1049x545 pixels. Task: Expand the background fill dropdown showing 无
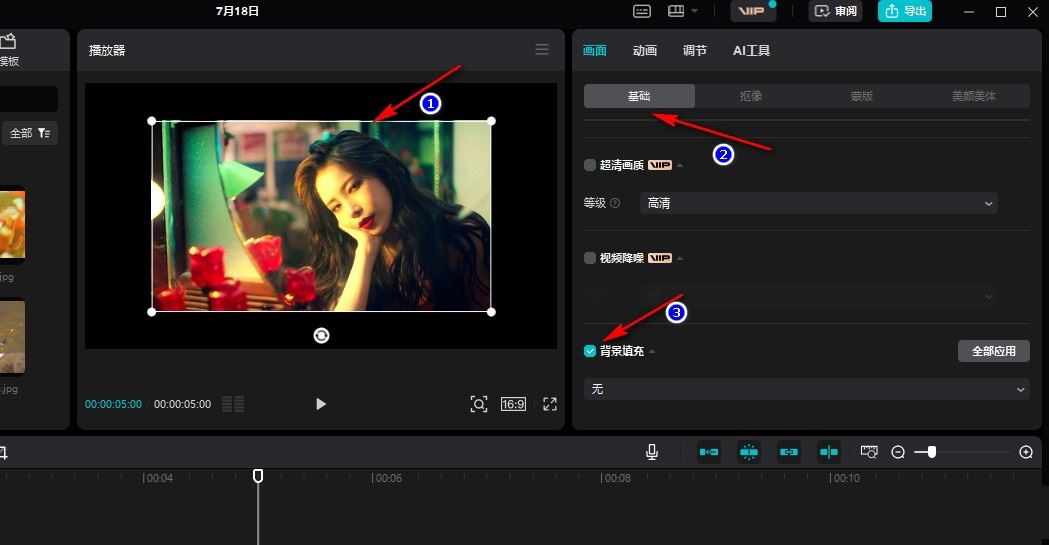tap(806, 389)
